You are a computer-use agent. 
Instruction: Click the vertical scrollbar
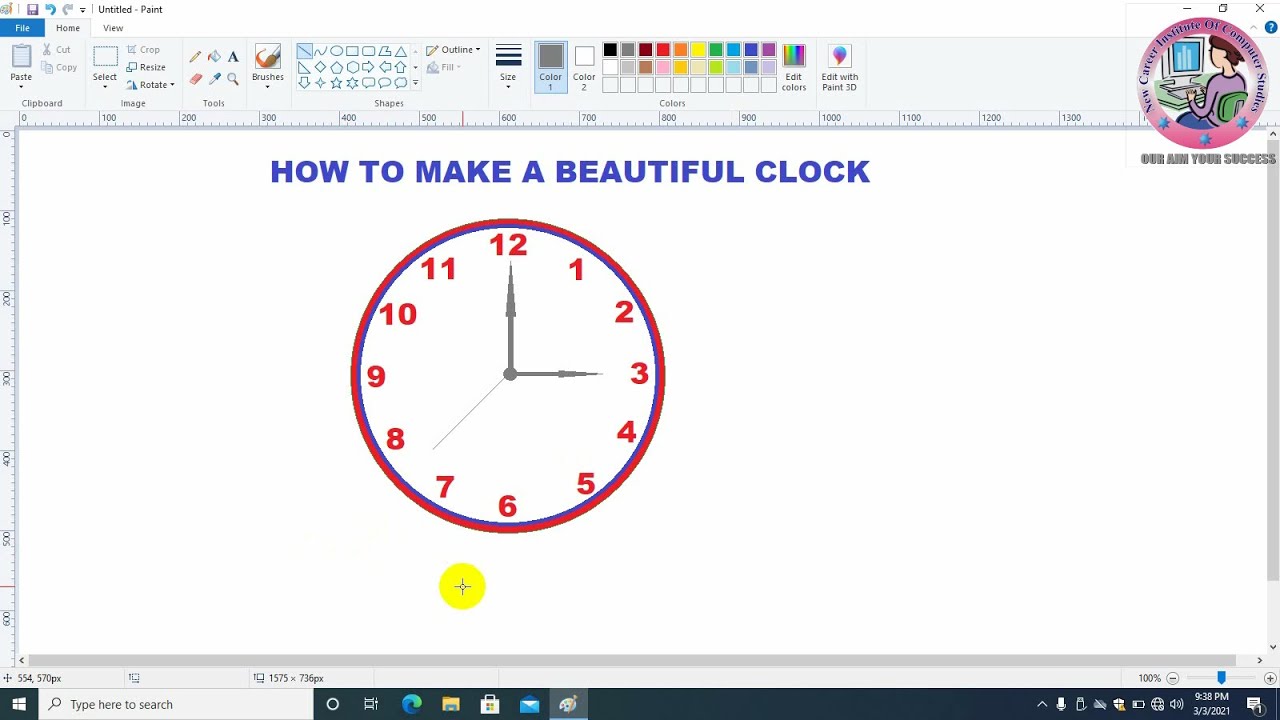pos(1272,360)
